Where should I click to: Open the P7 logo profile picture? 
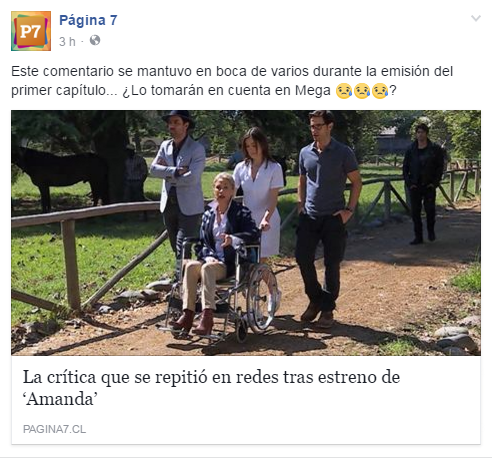[x=31, y=31]
